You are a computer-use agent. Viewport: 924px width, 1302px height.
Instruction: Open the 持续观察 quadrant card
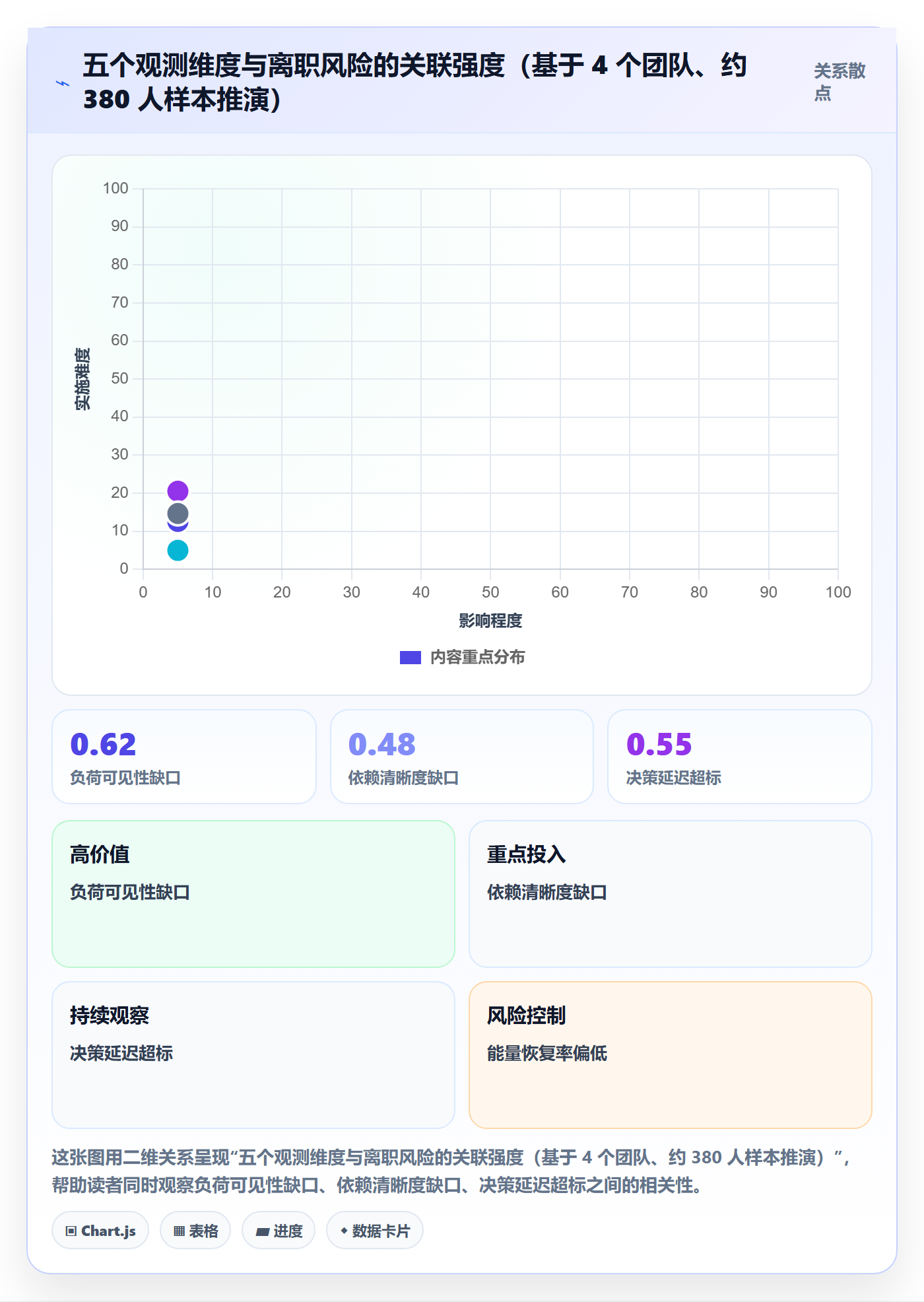coord(253,1055)
